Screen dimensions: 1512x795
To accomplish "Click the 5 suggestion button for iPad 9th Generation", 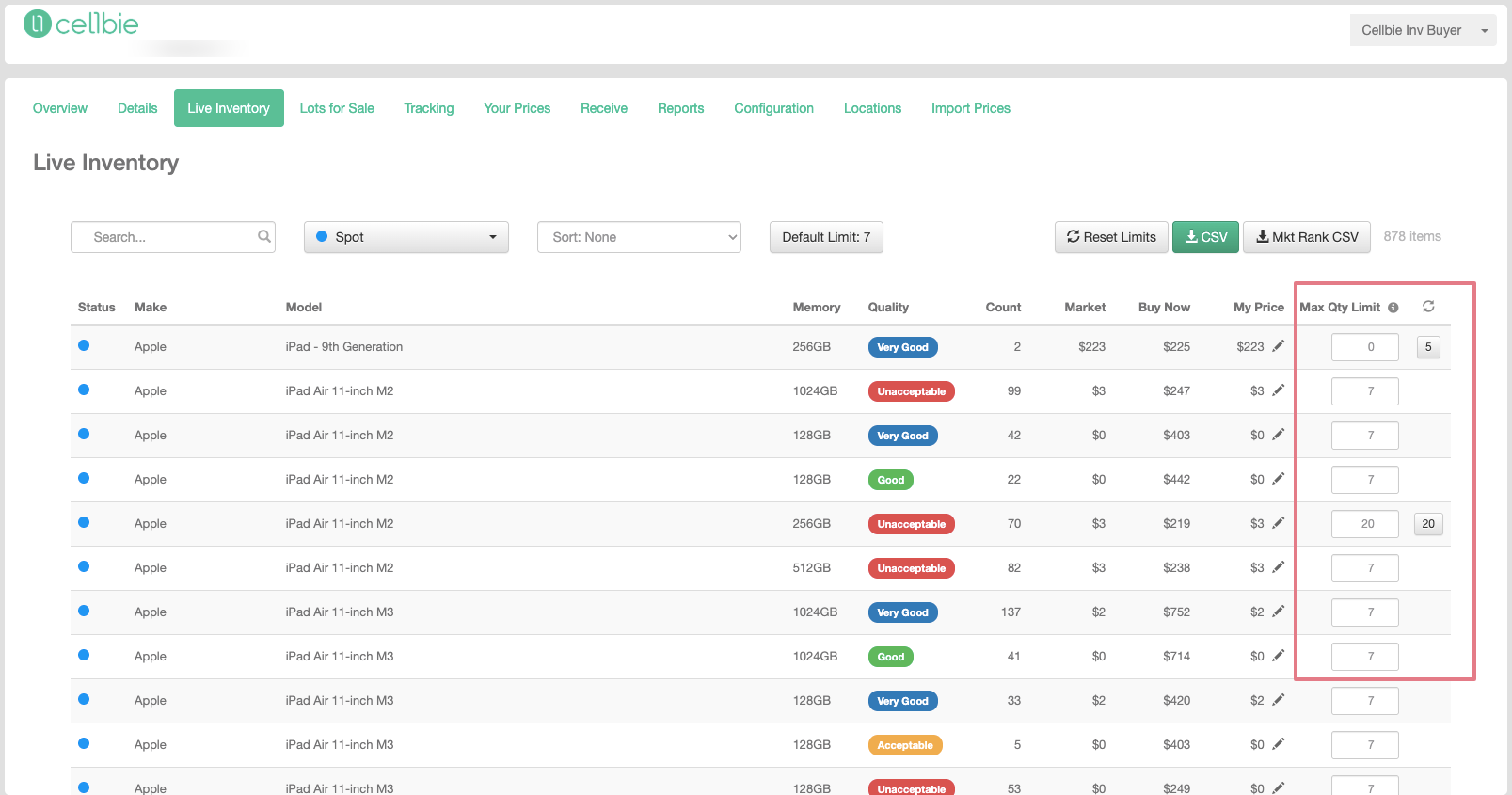I will click(x=1428, y=347).
